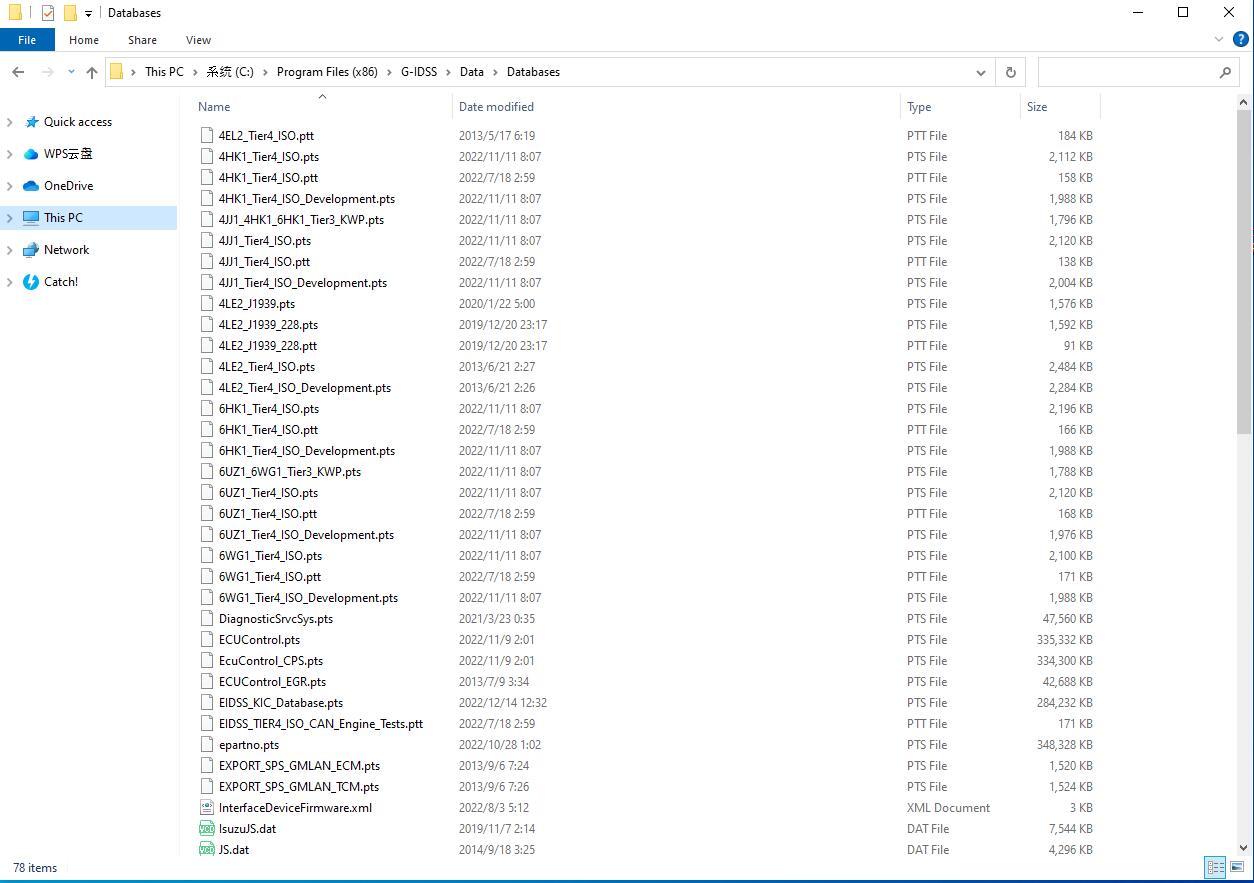Select file epartno.pts
The image size is (1254, 883).
coord(249,745)
